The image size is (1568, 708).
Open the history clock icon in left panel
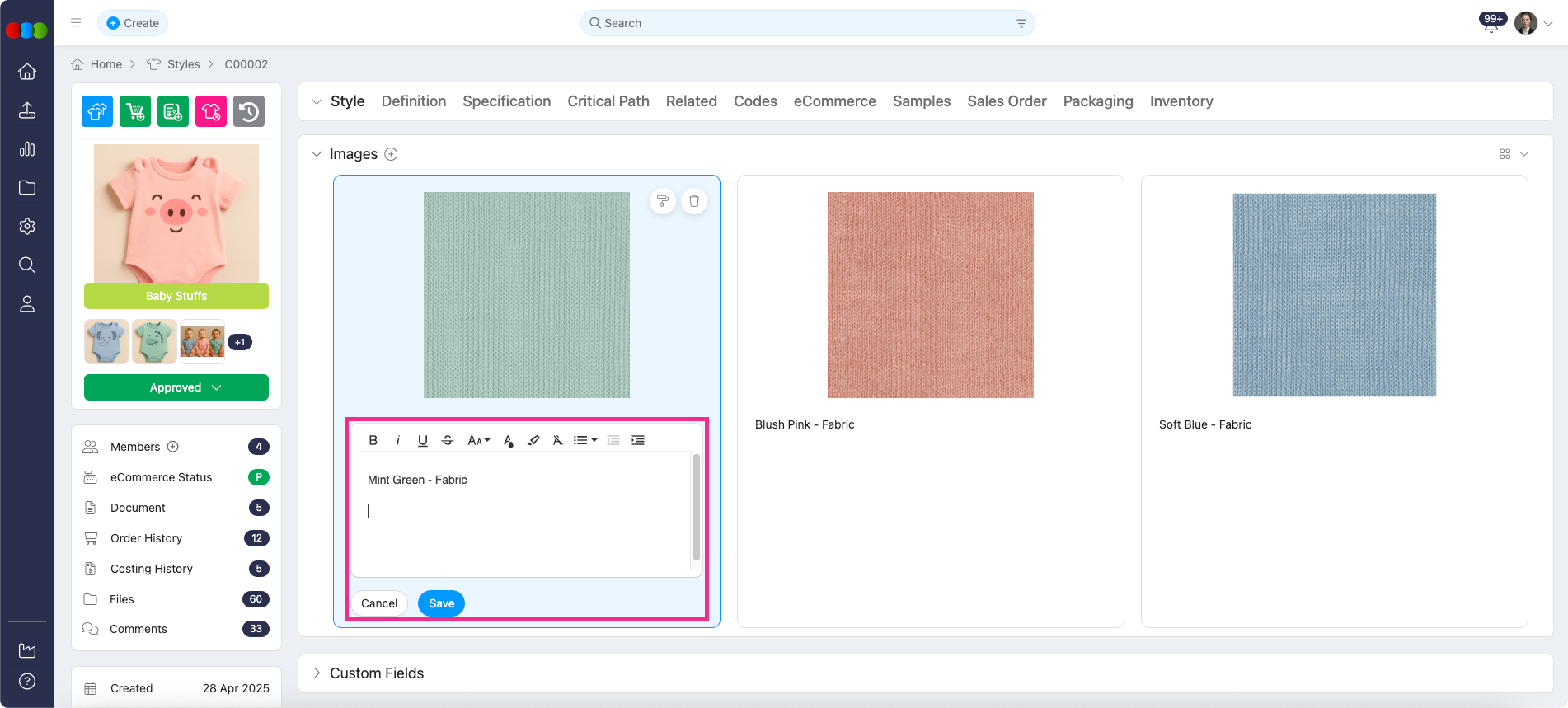click(249, 111)
